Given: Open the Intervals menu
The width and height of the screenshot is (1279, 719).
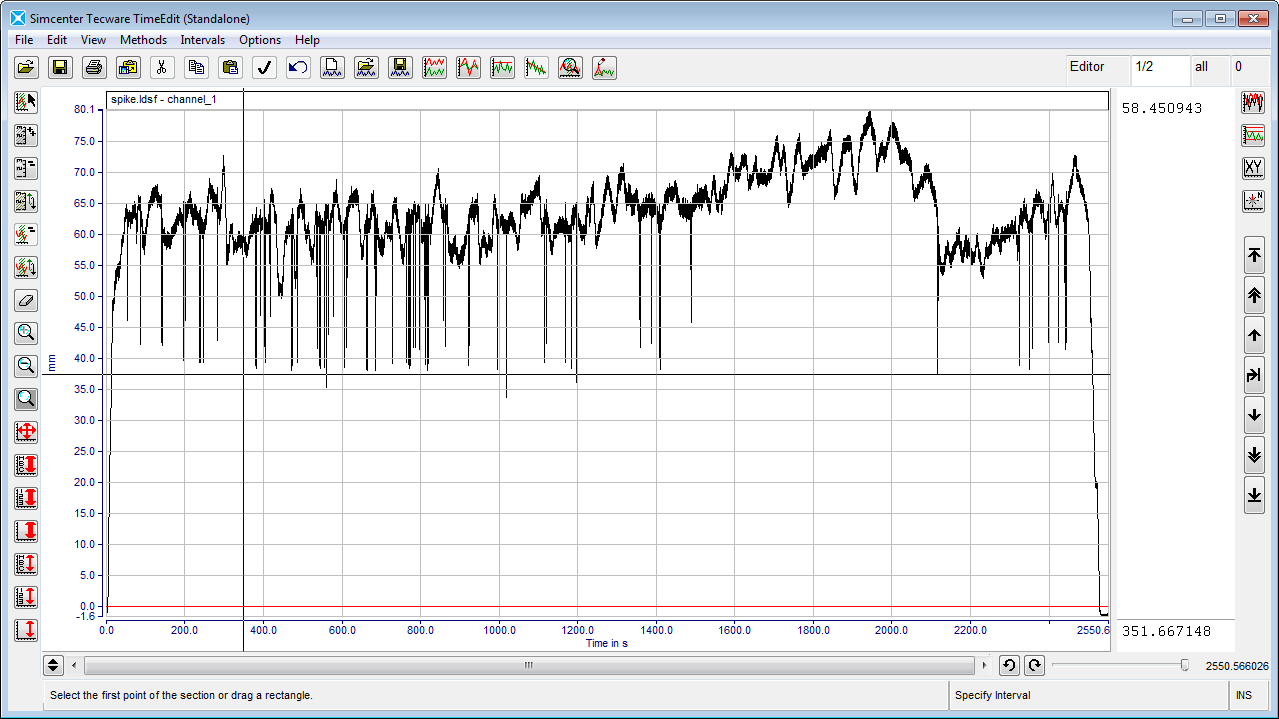Looking at the screenshot, I should [x=203, y=40].
